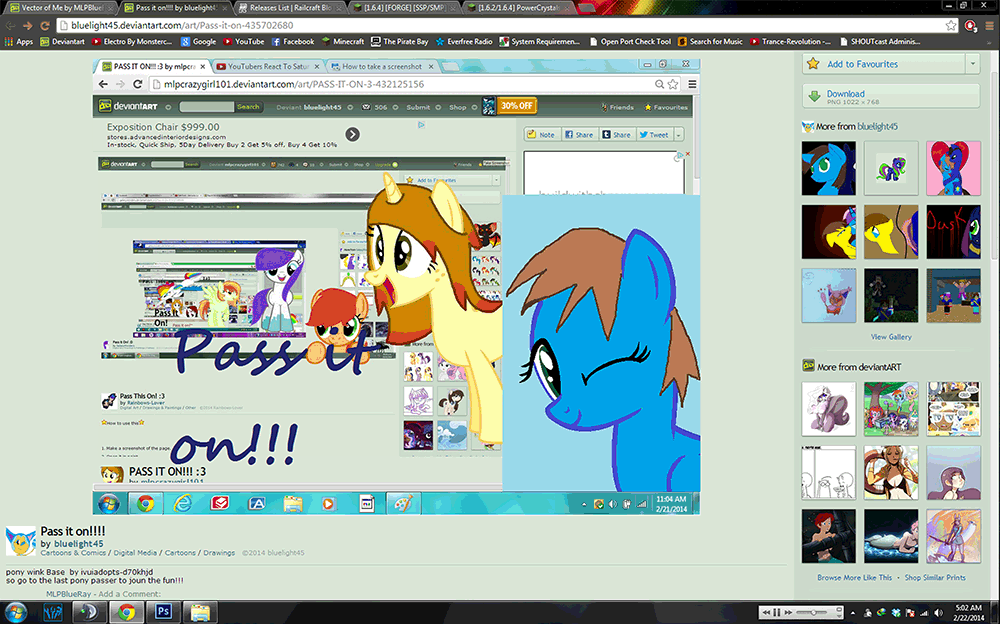This screenshot has width=1000, height=624.
Task: Open the Windows Start orb
Action: [x=15, y=613]
